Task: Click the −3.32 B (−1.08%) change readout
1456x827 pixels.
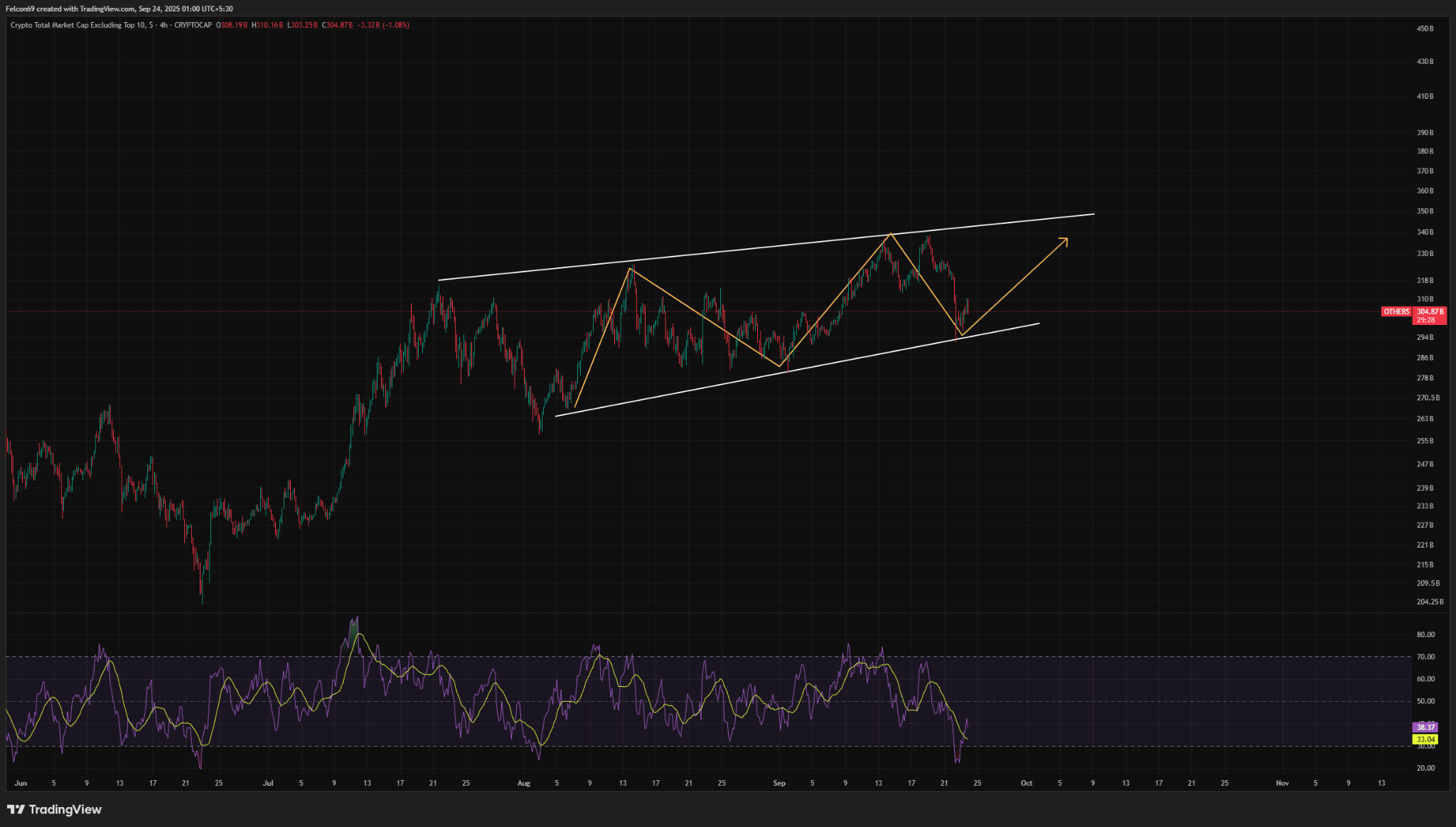Action: [x=382, y=25]
